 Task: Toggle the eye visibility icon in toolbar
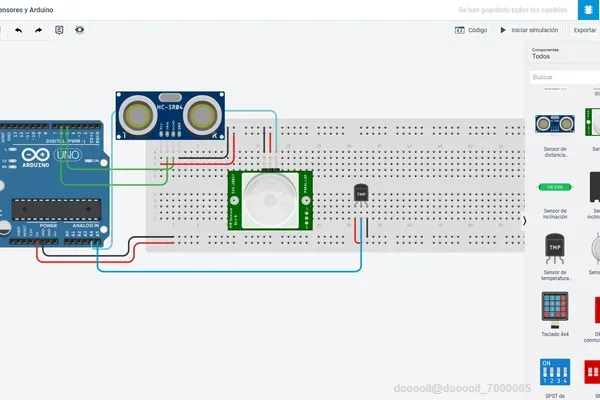(80, 30)
